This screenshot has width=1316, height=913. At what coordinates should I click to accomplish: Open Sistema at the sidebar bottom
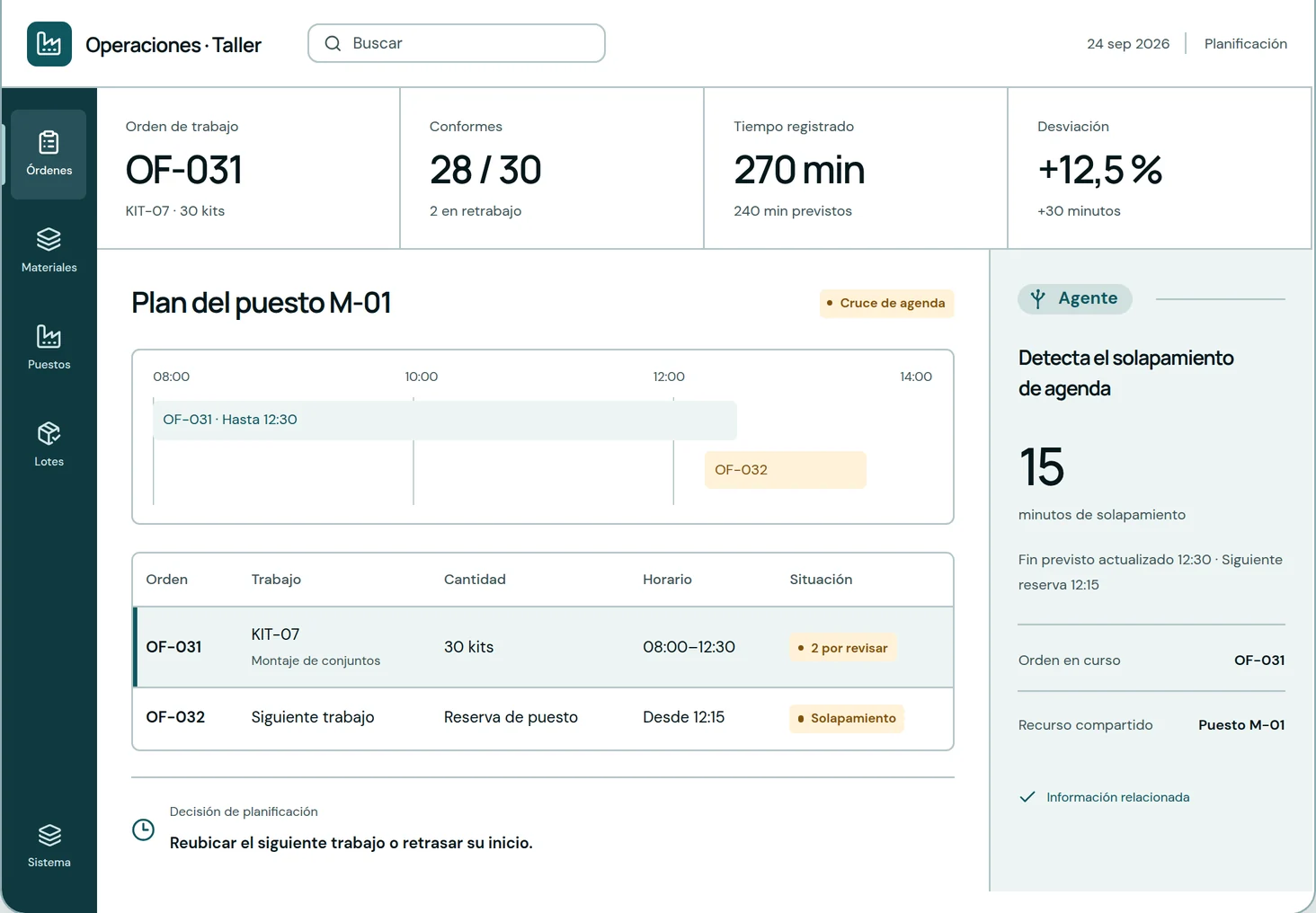pyautogui.click(x=49, y=847)
